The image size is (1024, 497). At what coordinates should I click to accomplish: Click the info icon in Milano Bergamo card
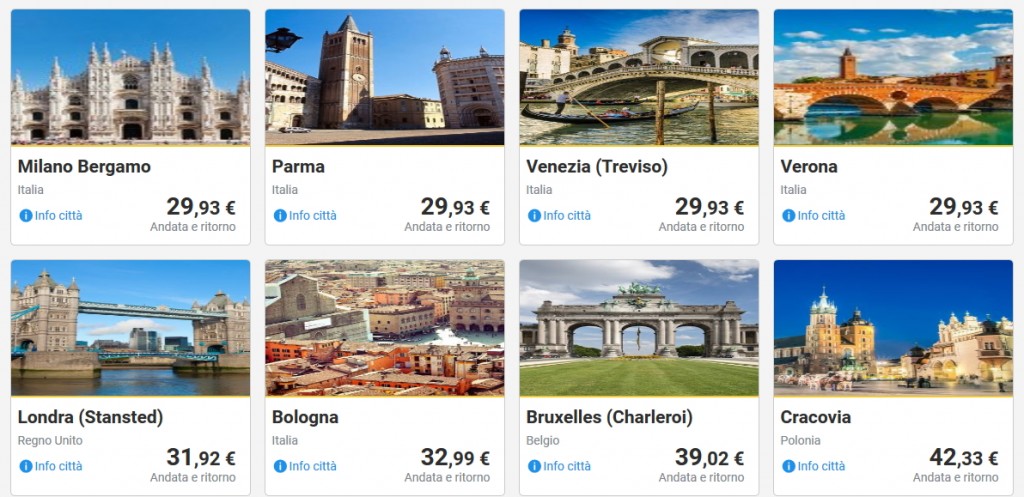click(26, 215)
